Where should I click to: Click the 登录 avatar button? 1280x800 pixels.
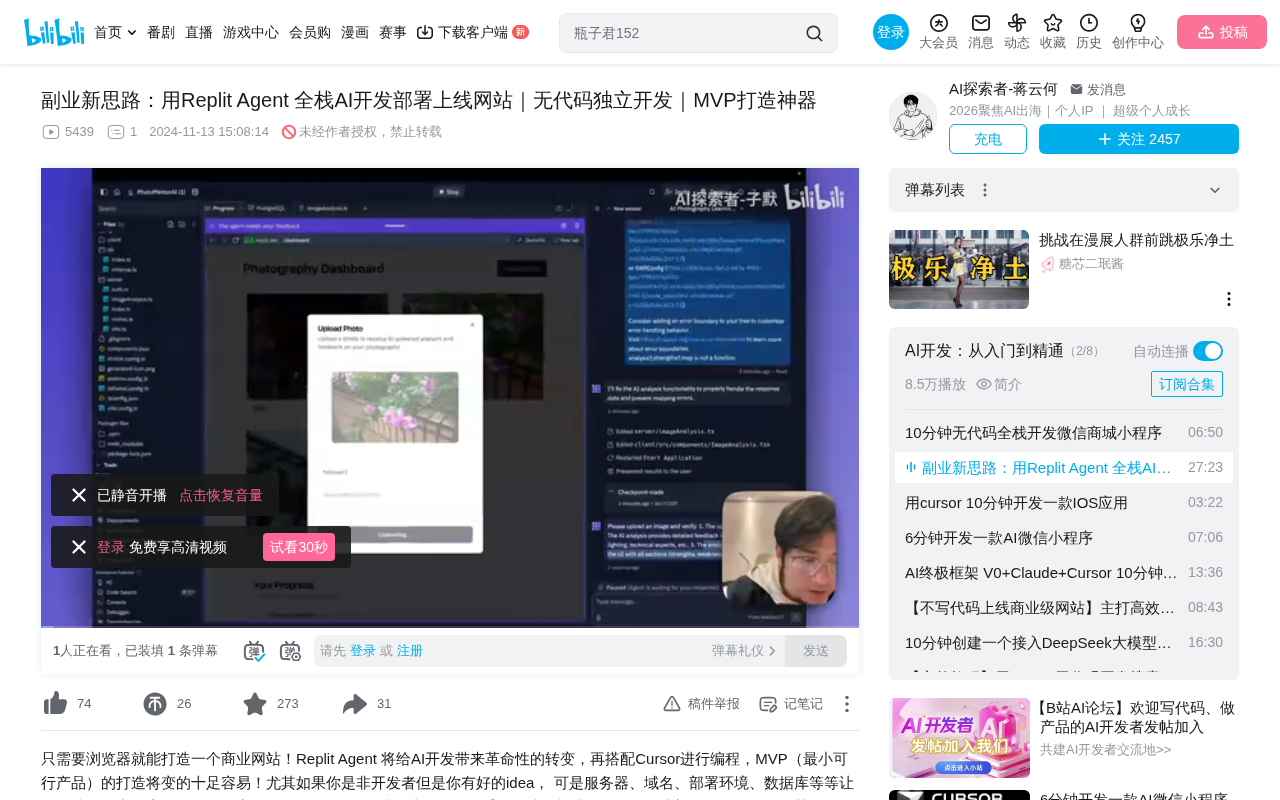tap(891, 32)
